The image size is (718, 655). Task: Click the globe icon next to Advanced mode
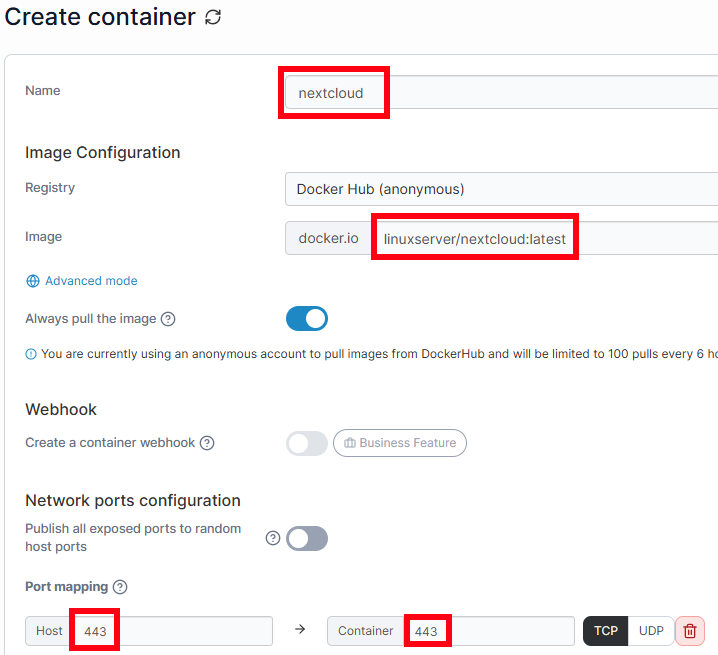(33, 281)
